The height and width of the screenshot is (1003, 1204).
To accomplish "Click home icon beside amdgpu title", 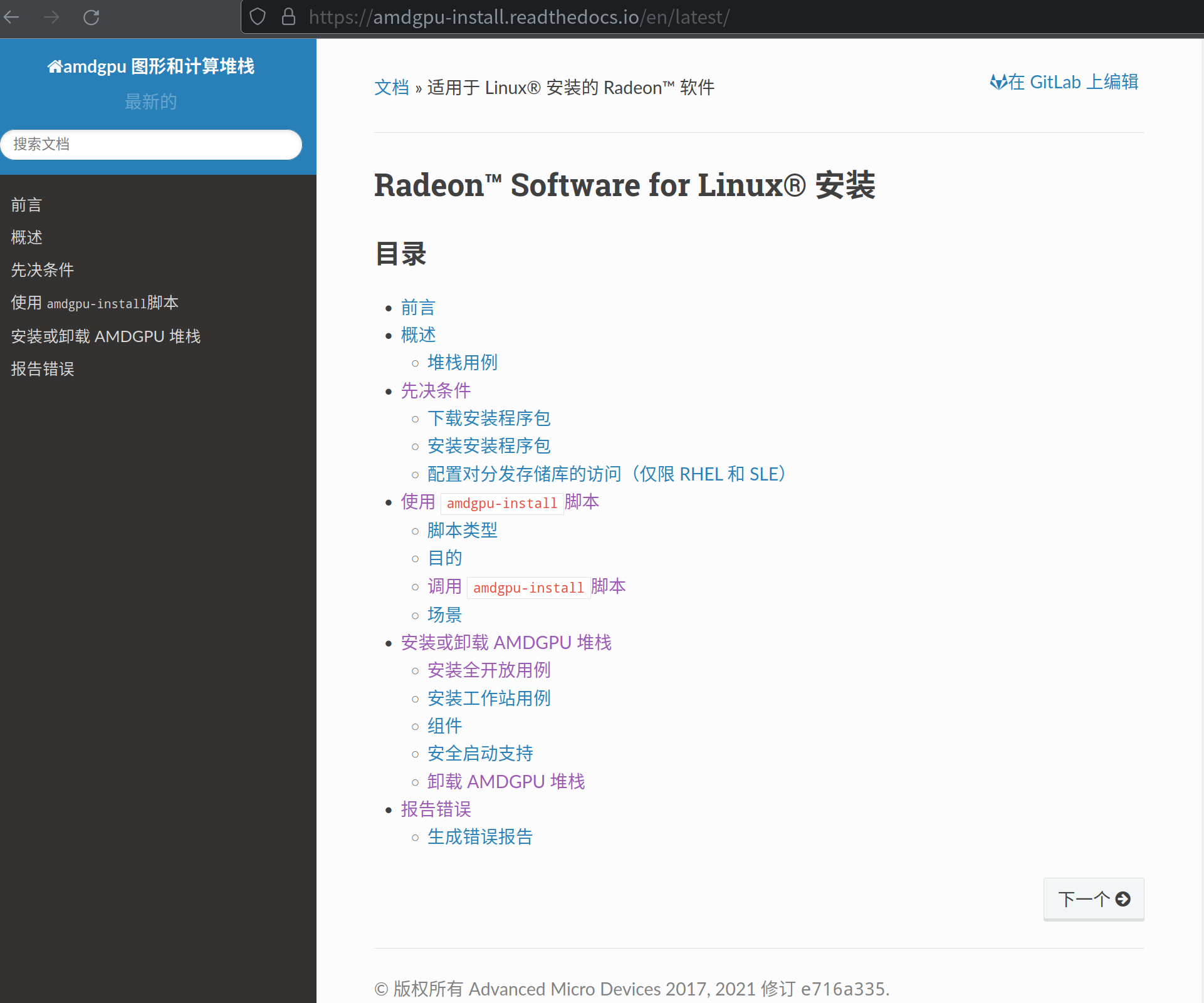I will [x=55, y=66].
